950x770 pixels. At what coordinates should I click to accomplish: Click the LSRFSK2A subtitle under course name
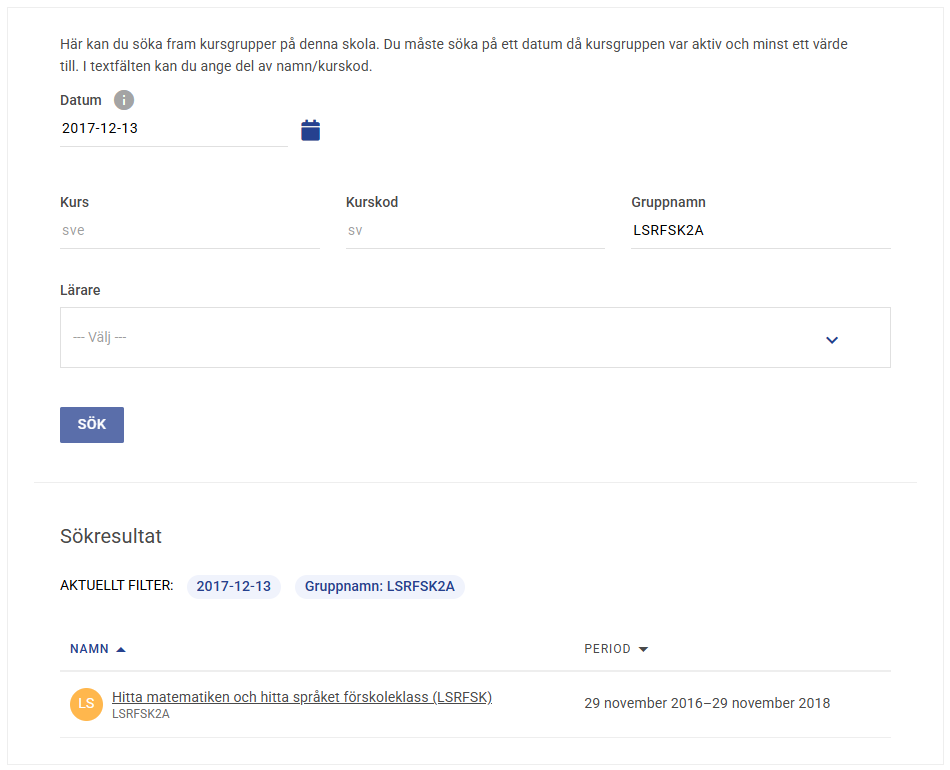tap(141, 714)
